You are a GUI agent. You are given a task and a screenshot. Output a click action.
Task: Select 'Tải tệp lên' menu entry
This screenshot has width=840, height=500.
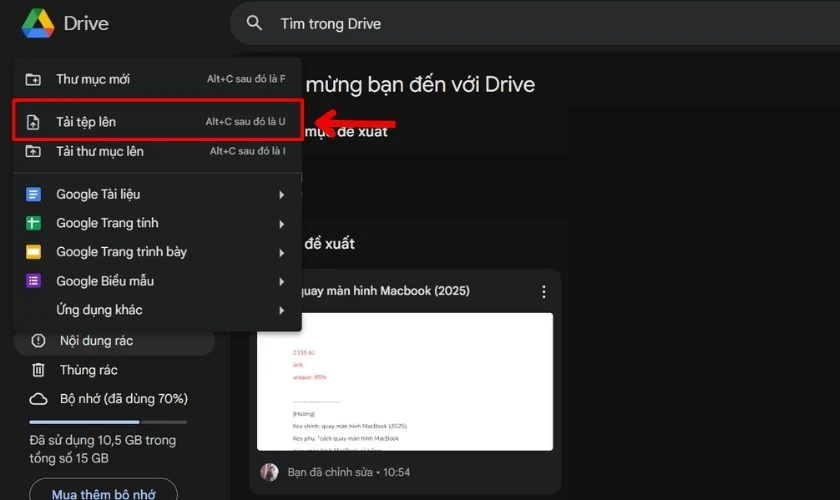(x=158, y=122)
